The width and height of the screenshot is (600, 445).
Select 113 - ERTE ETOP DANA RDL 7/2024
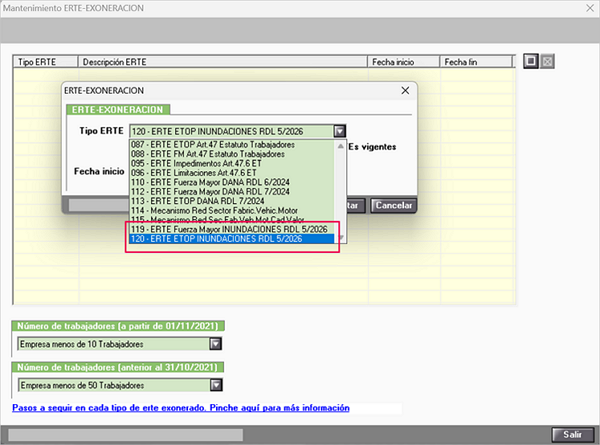pyautogui.click(x=232, y=201)
